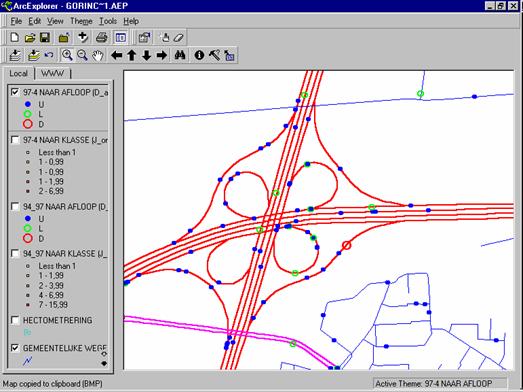The width and height of the screenshot is (523, 392).
Task: Click legend class '2 - 6,99'
Action: click(51, 191)
